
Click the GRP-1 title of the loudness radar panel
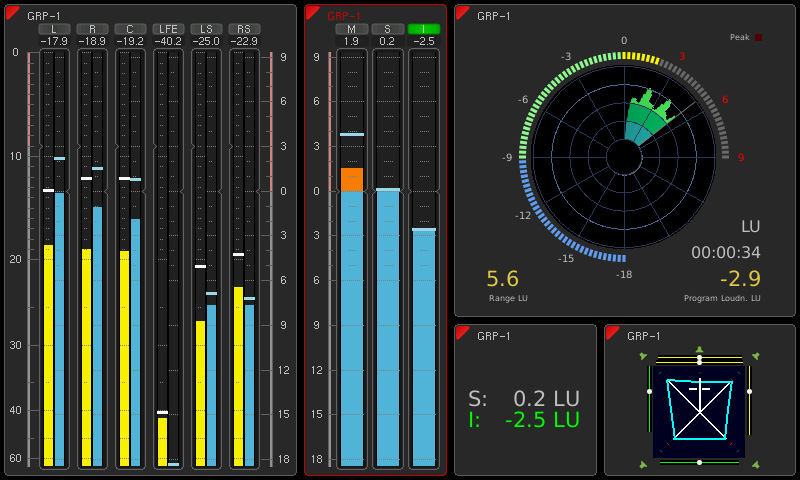point(494,16)
